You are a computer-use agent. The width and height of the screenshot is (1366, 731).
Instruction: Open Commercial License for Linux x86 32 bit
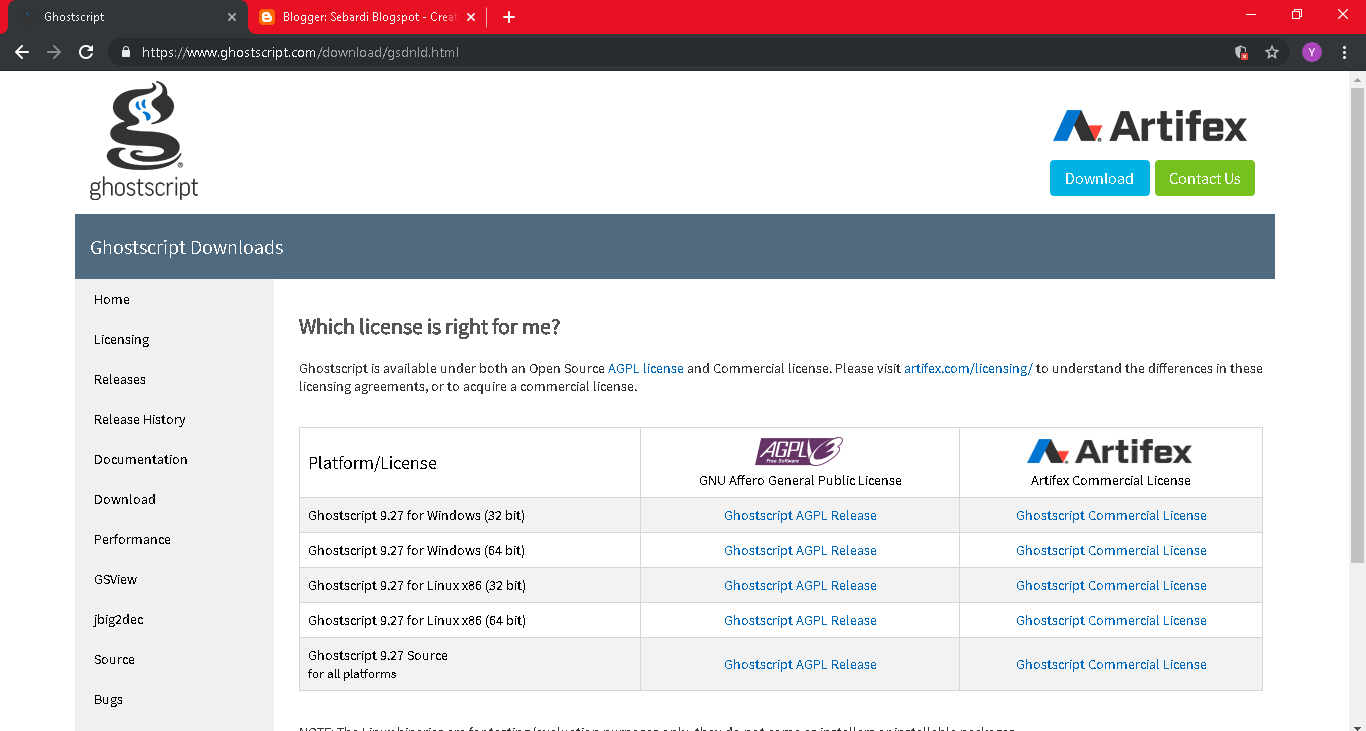(x=1111, y=585)
